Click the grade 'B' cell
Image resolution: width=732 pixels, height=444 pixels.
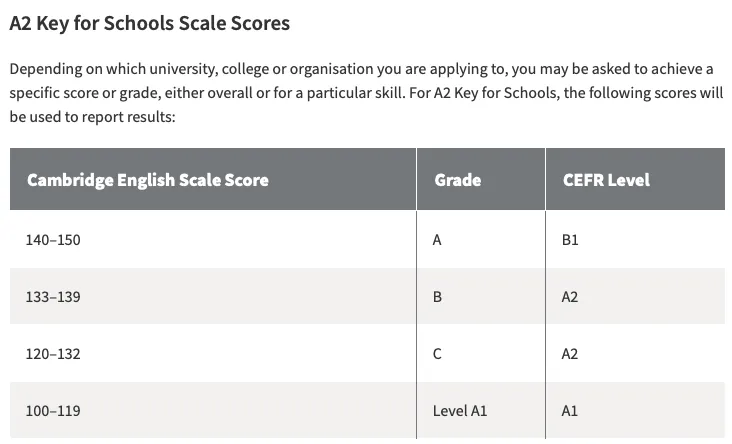coord(438,297)
